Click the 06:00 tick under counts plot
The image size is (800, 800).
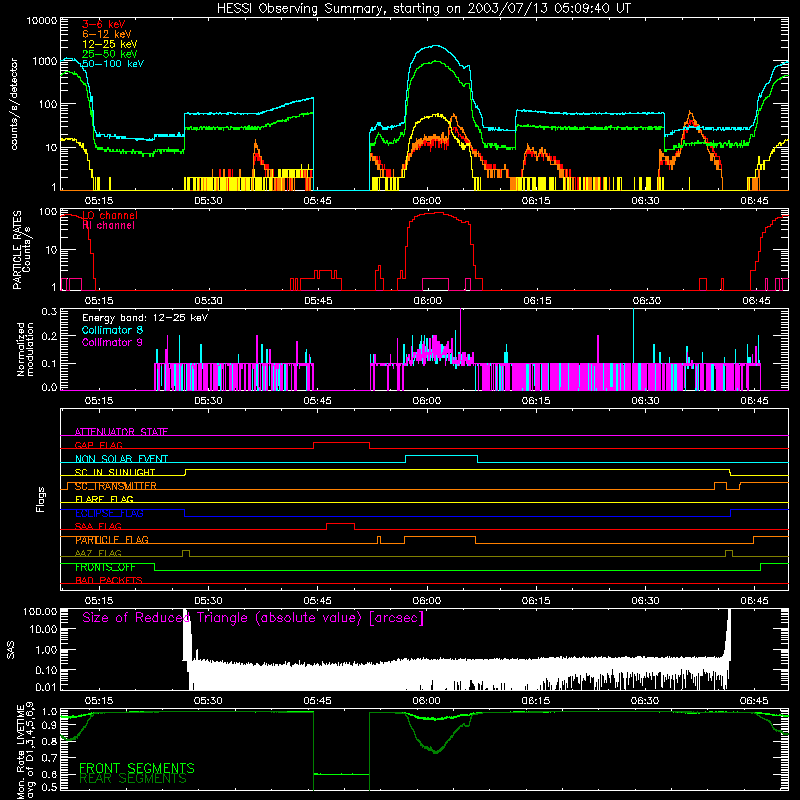point(427,201)
